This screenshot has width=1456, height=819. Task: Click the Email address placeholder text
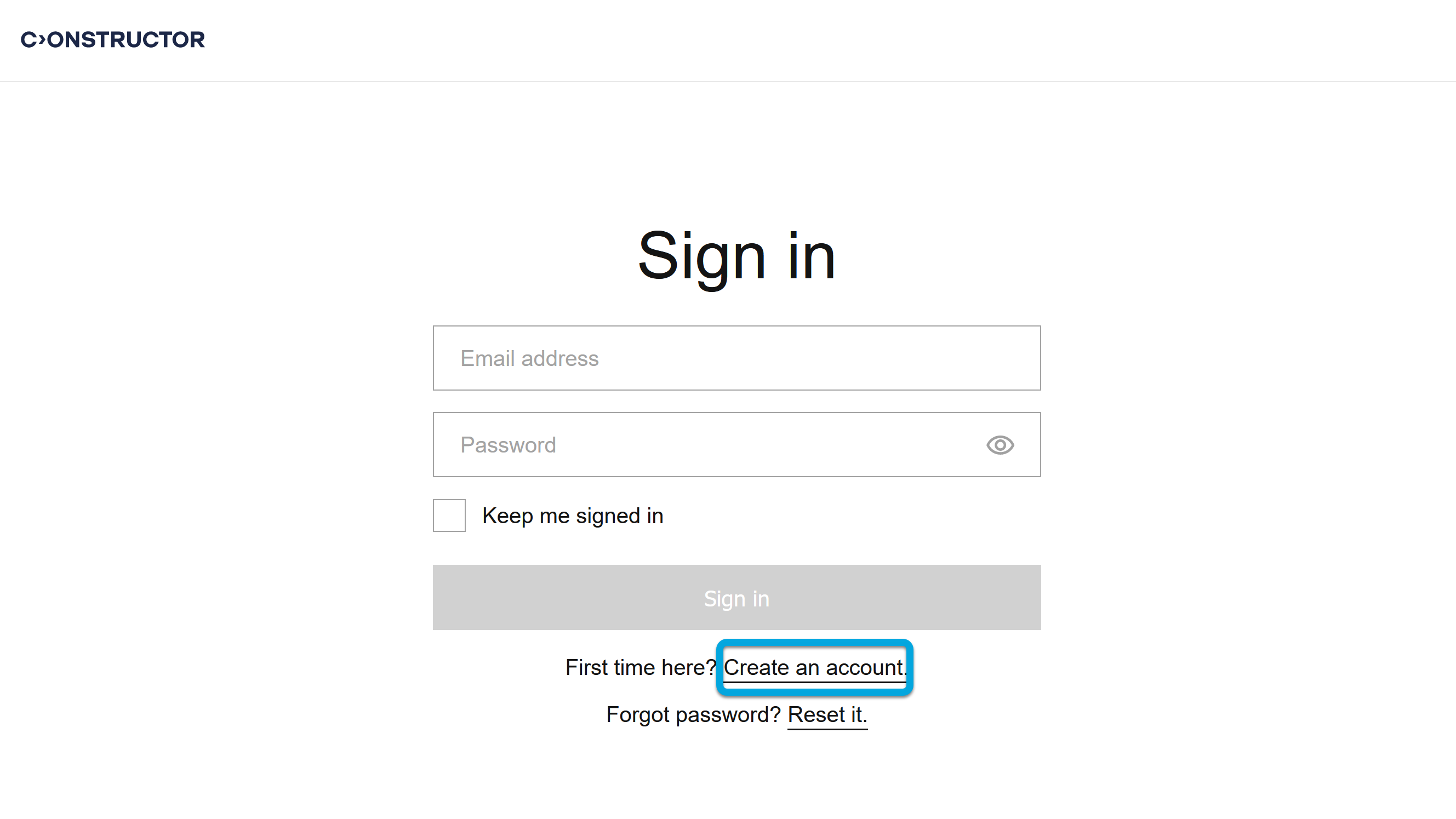pos(529,358)
